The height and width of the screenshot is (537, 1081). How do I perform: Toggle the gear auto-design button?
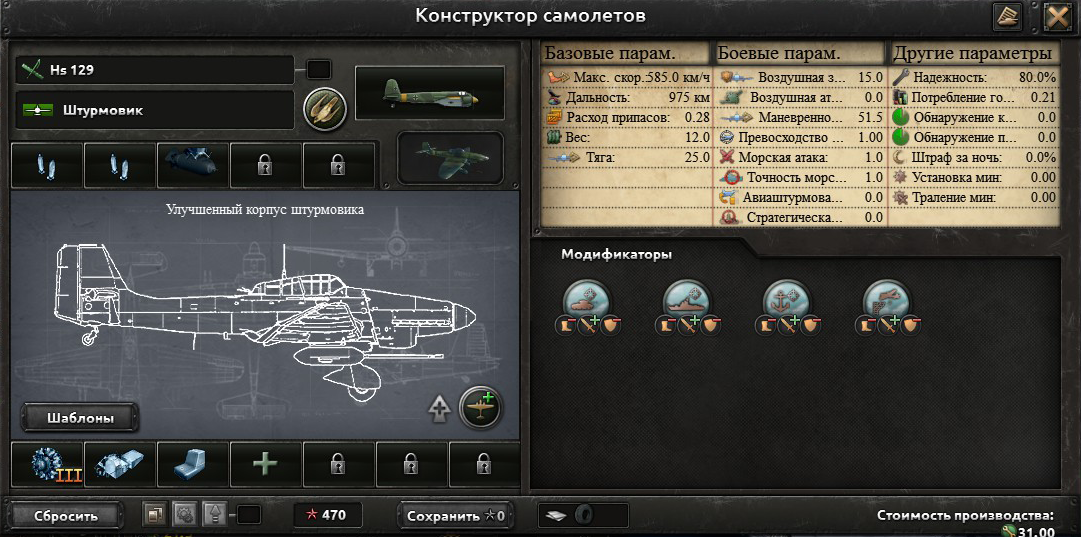coord(184,514)
